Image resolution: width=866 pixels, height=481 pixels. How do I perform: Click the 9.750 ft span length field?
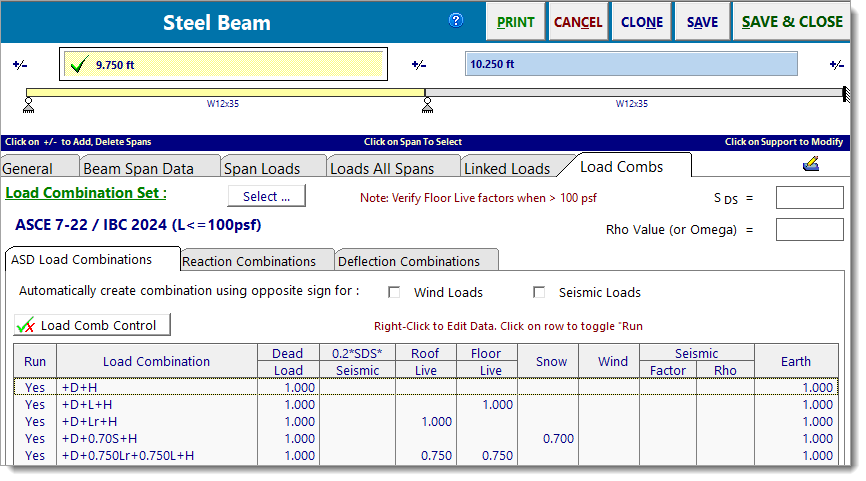click(x=223, y=64)
